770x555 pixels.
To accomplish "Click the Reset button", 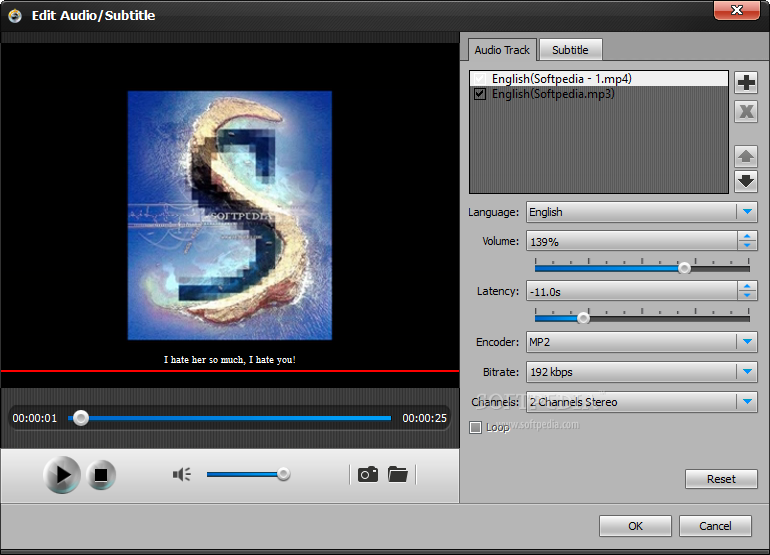I will pos(721,479).
